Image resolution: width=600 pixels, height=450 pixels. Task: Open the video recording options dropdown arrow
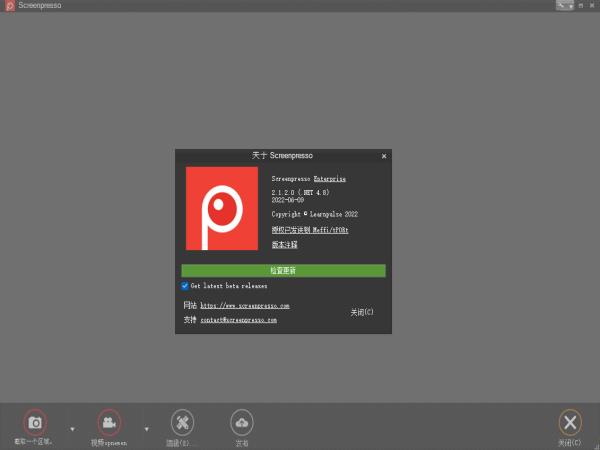(x=147, y=429)
